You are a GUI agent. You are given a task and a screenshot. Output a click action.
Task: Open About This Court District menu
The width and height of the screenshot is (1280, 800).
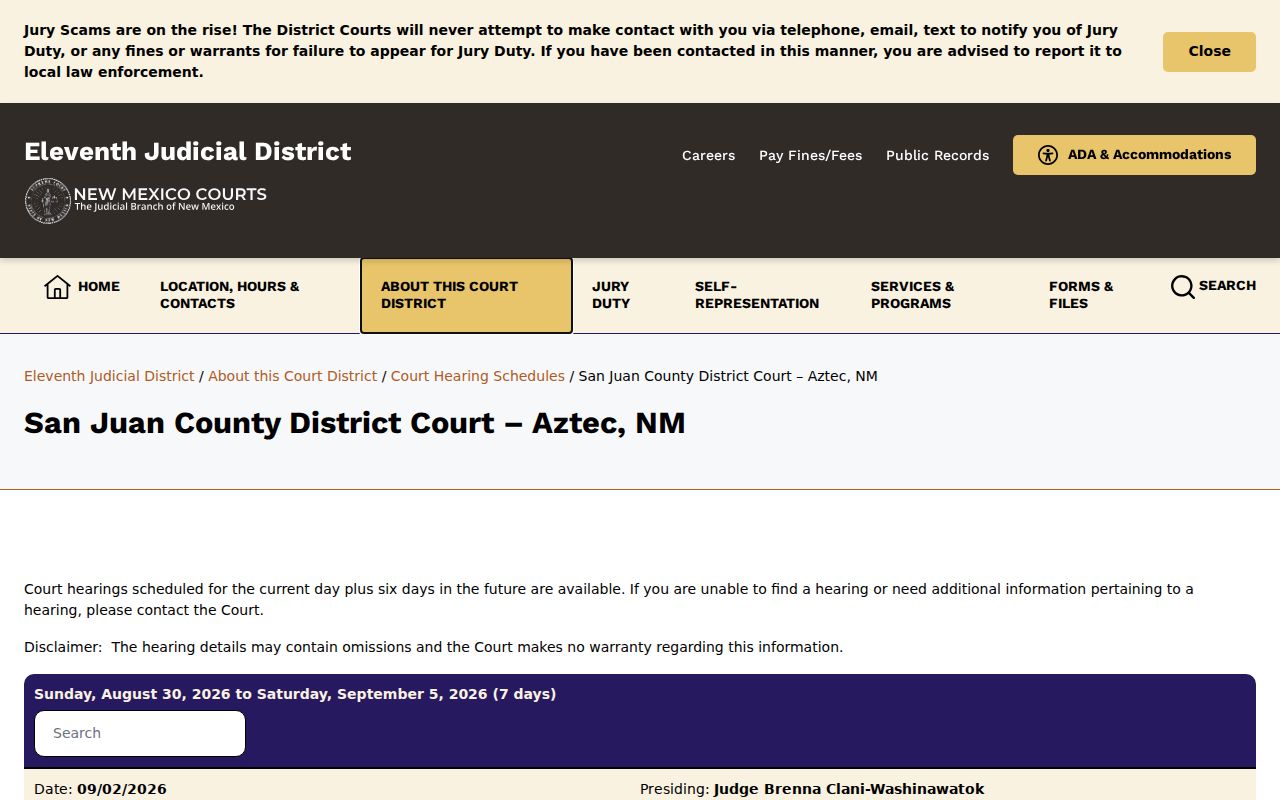pos(466,295)
